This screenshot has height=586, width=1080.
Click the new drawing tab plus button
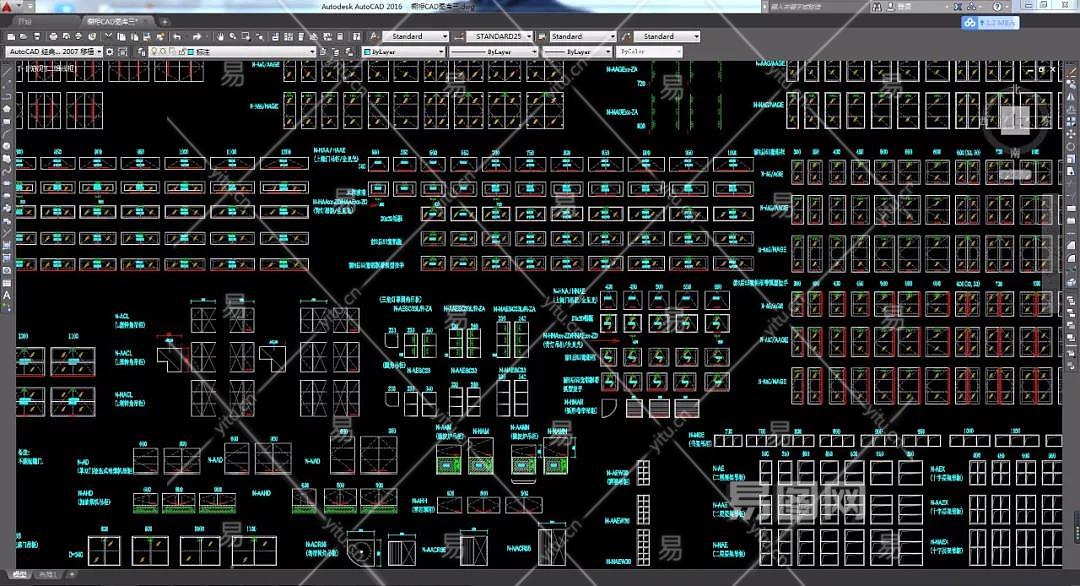pyautogui.click(x=164, y=21)
